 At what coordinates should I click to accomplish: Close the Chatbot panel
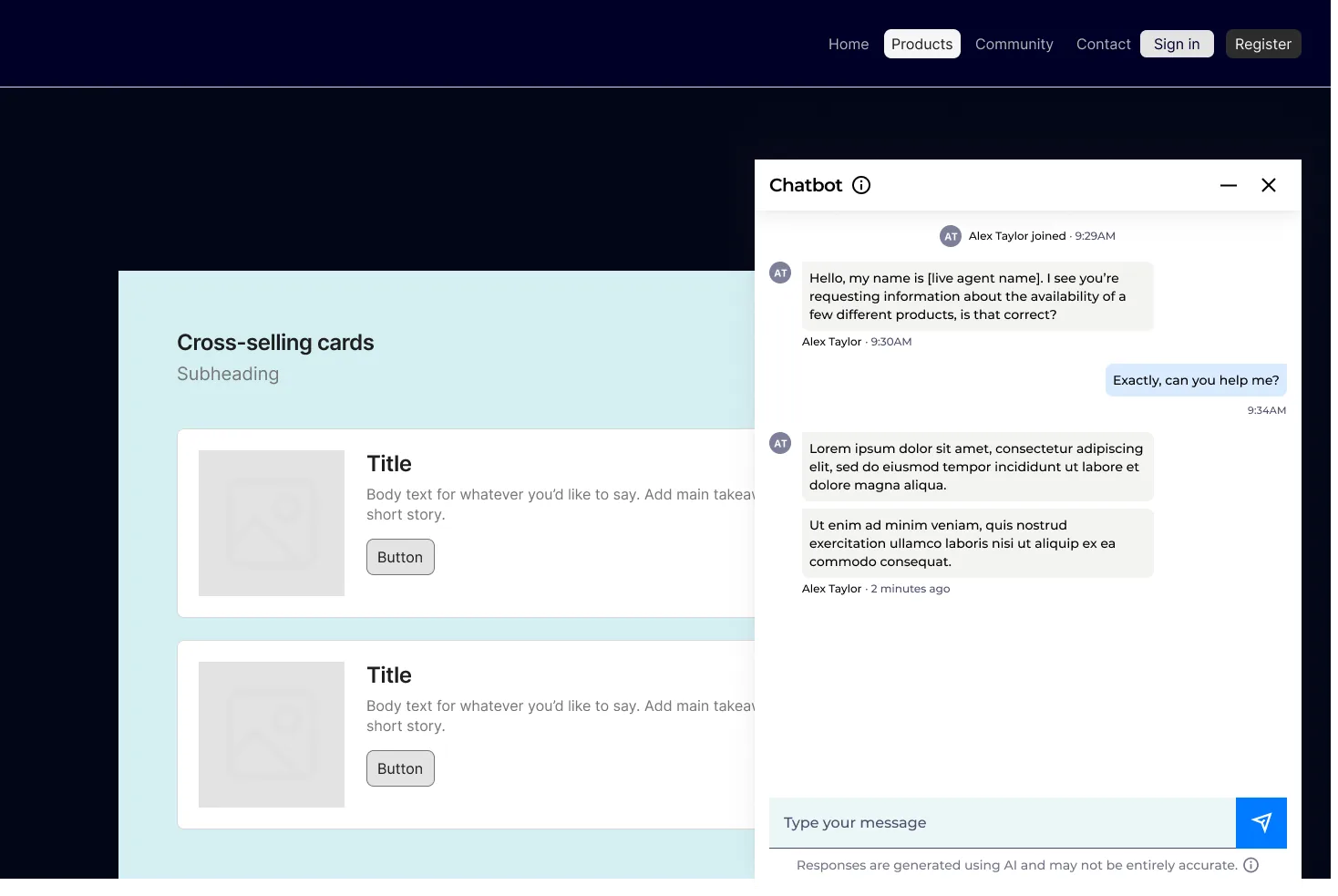coord(1269,185)
